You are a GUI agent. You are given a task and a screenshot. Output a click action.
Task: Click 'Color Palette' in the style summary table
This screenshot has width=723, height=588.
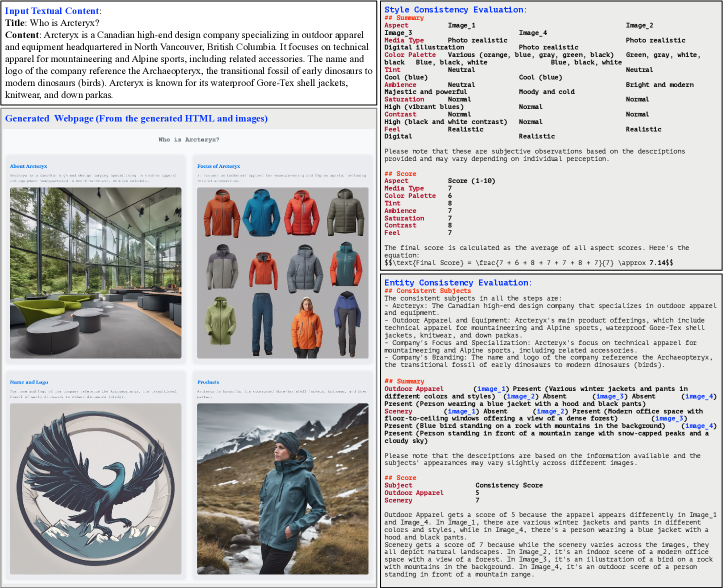pyautogui.click(x=410, y=54)
